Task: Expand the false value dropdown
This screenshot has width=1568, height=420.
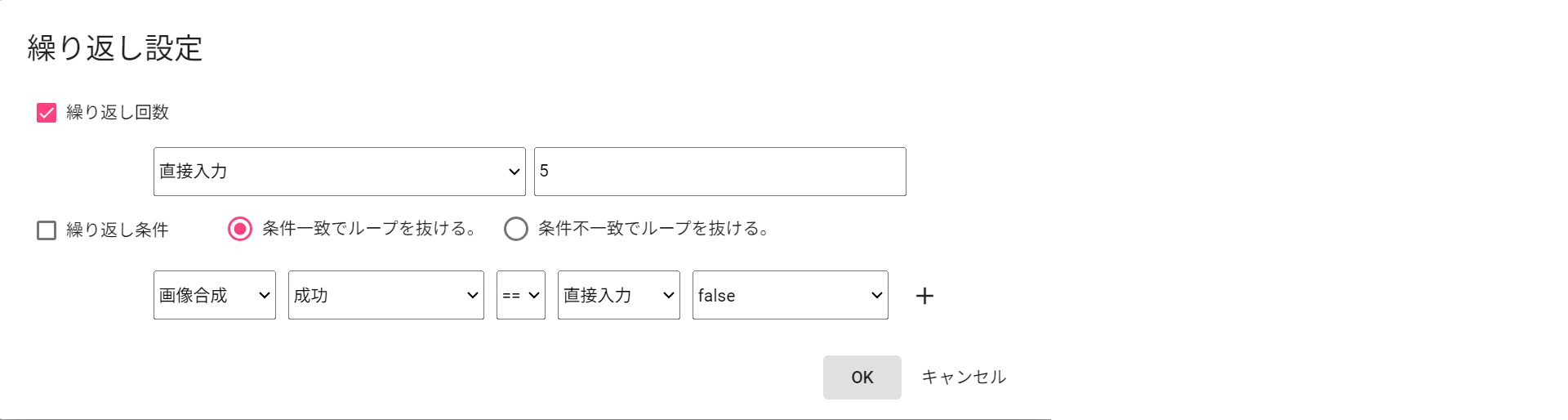Action: [790, 295]
